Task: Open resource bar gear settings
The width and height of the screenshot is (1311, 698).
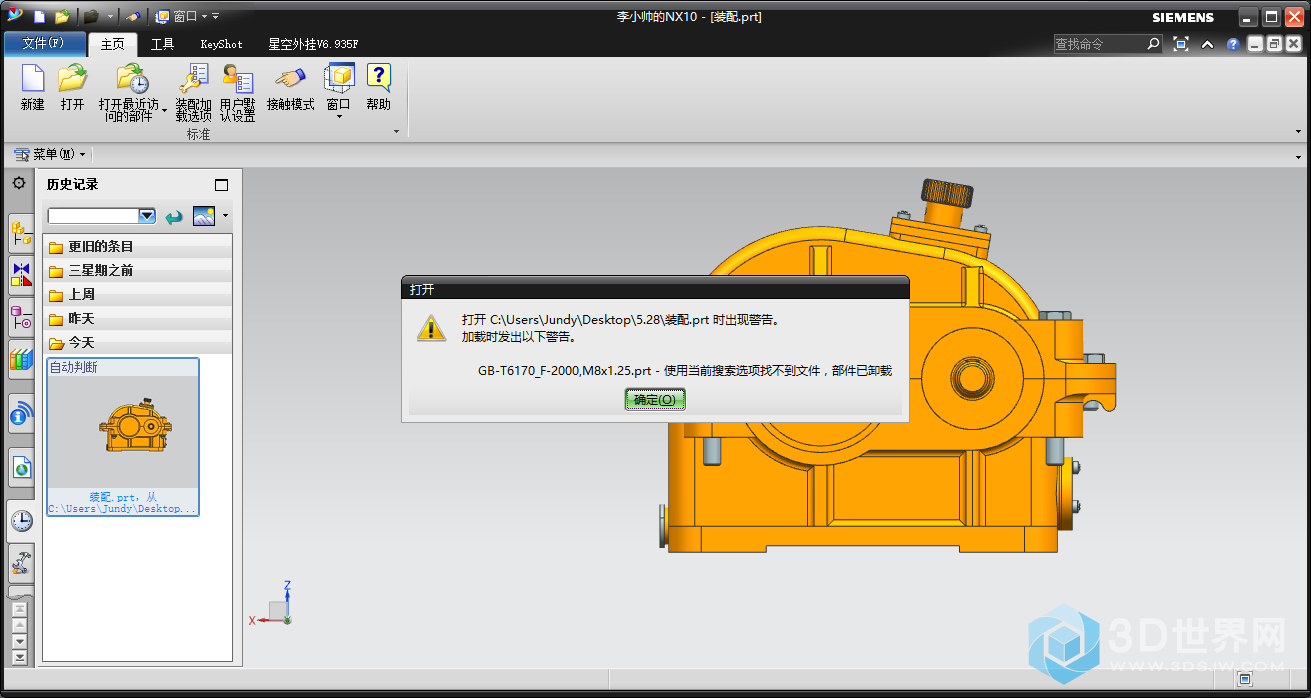Action: [19, 183]
